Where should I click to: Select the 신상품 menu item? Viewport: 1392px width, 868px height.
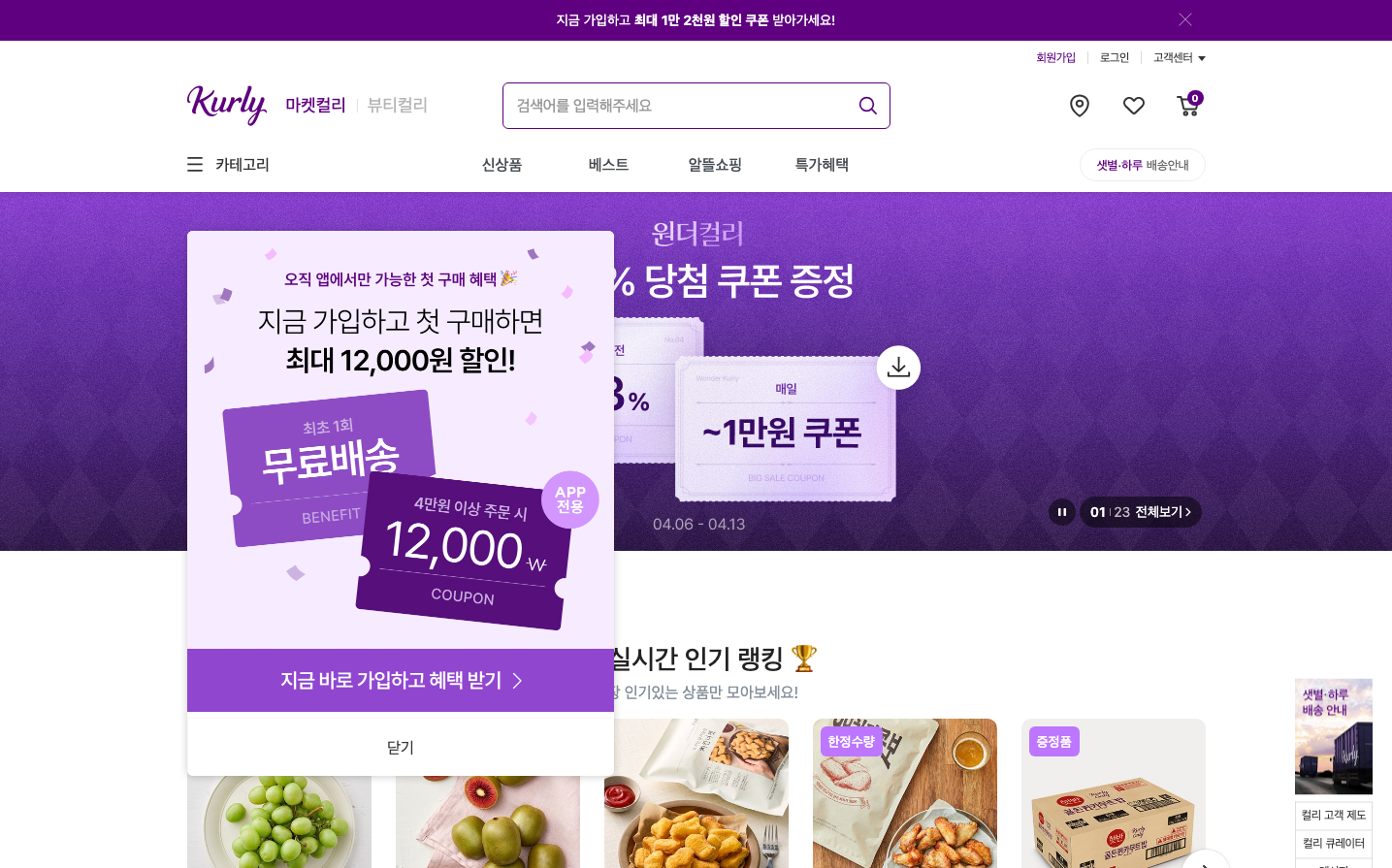click(x=502, y=165)
